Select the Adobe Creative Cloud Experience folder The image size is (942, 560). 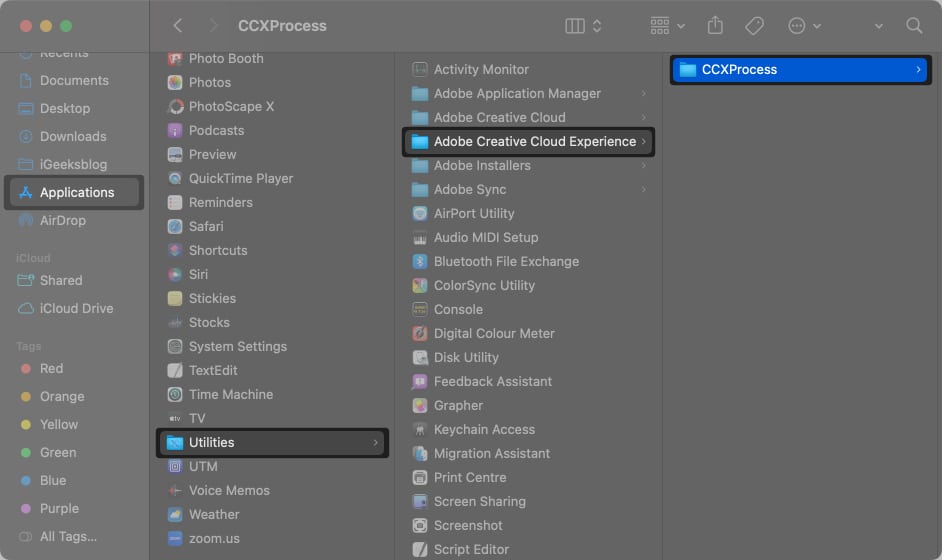pyautogui.click(x=528, y=142)
